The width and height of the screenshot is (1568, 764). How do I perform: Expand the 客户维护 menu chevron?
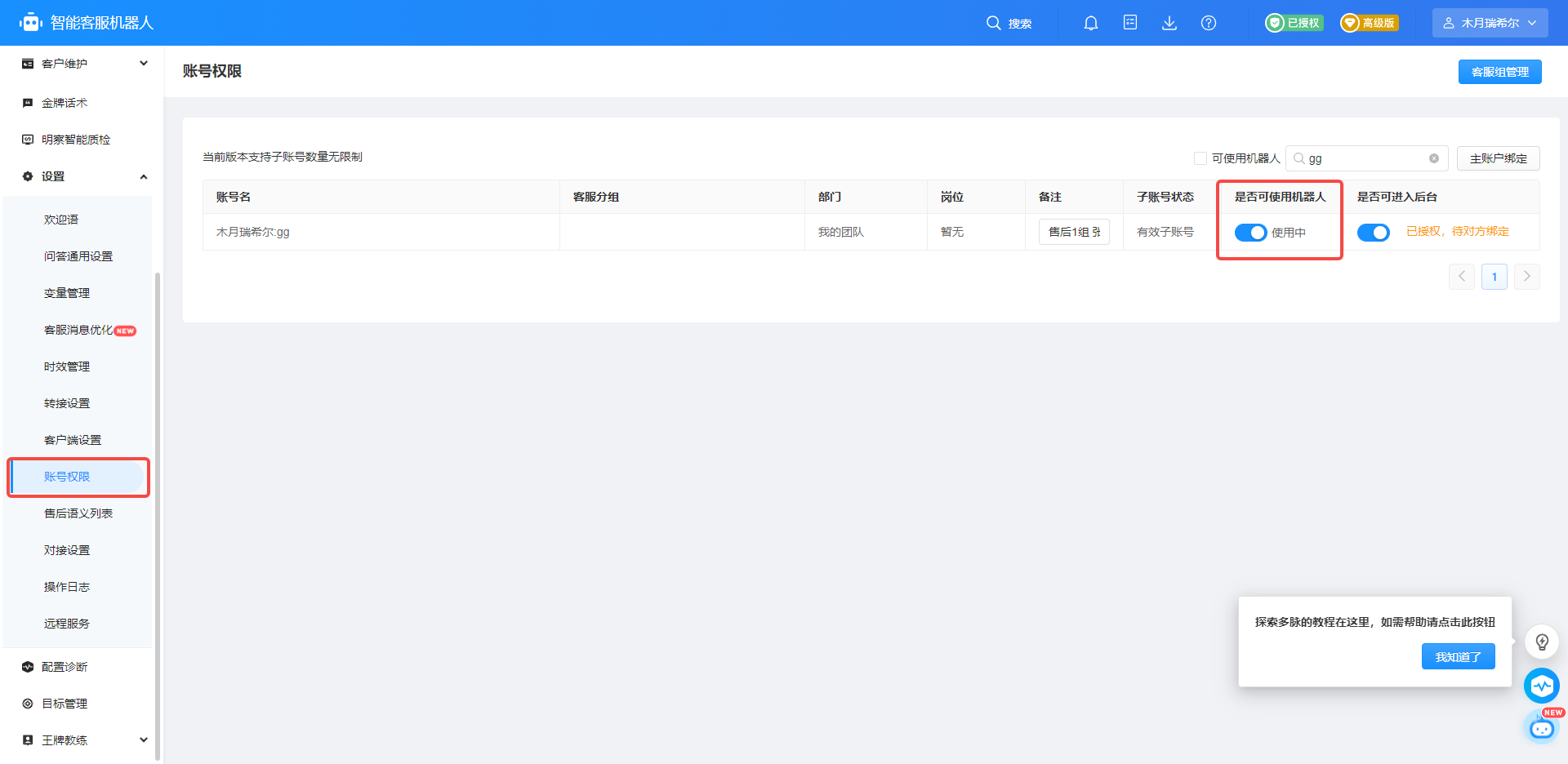click(x=144, y=64)
